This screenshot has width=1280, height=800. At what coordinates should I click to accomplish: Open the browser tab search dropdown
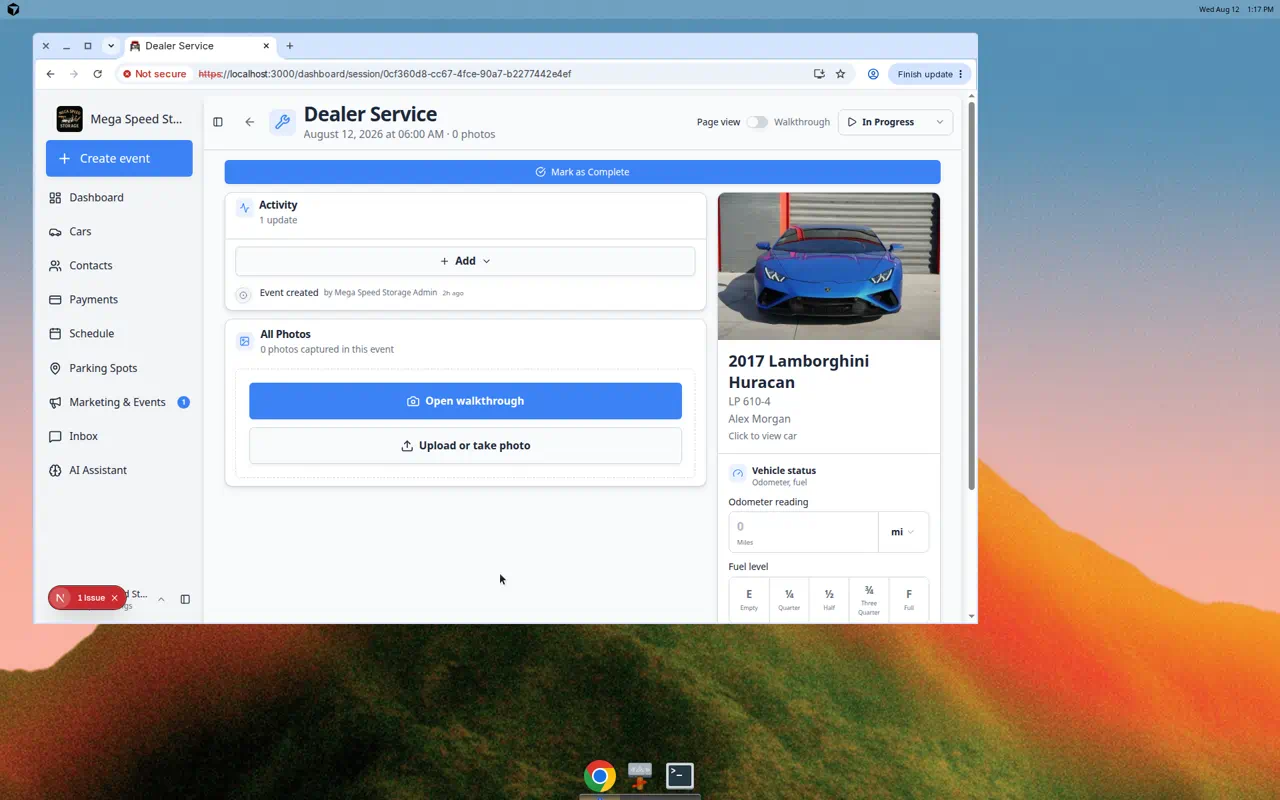(x=111, y=46)
